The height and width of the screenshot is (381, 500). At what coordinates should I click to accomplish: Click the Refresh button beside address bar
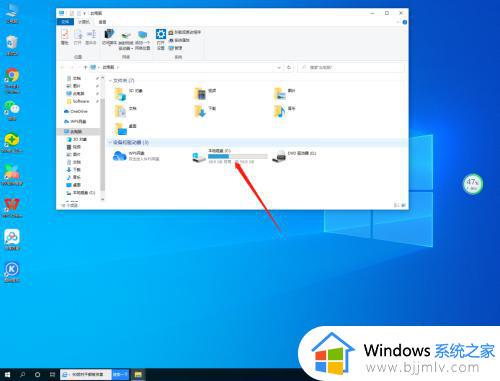289,67
